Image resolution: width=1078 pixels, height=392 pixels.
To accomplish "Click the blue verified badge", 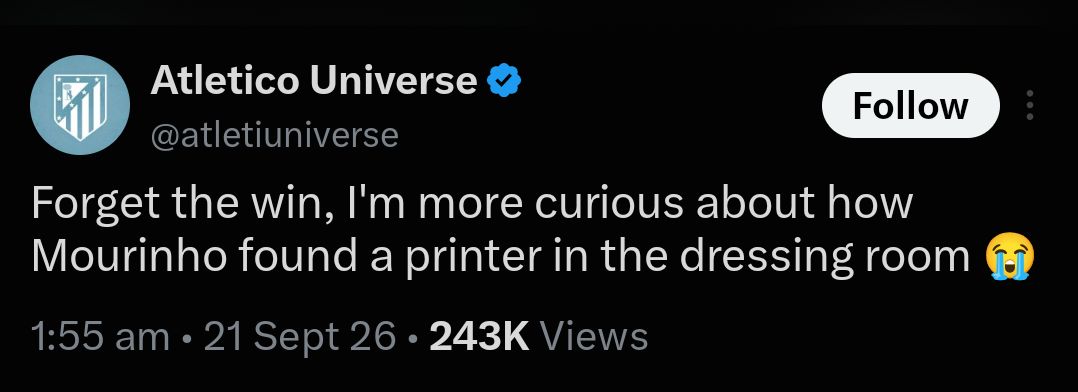I will tap(504, 80).
